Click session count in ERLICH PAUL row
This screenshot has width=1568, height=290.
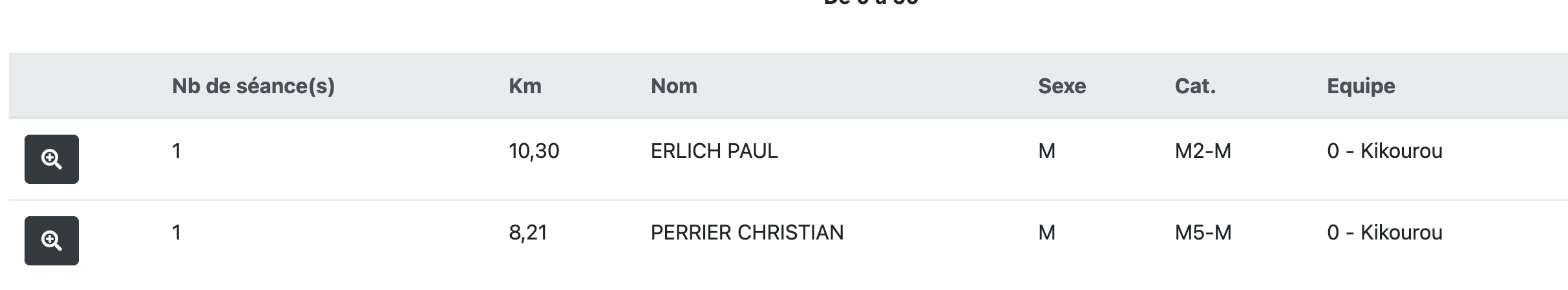coord(176,151)
